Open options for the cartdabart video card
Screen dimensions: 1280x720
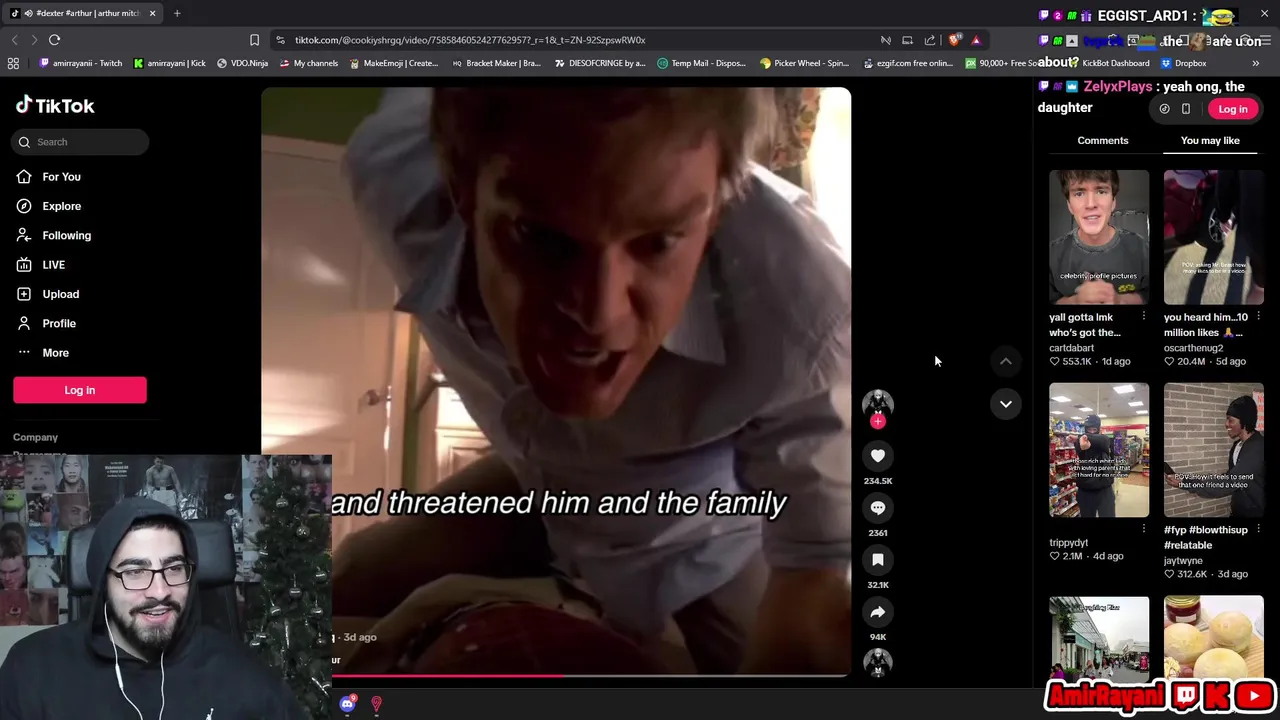click(x=1144, y=316)
